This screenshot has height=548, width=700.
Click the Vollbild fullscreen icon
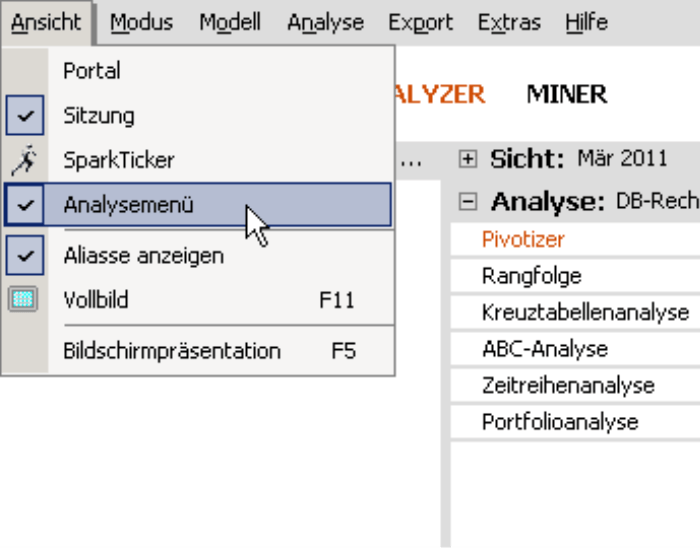(23, 299)
